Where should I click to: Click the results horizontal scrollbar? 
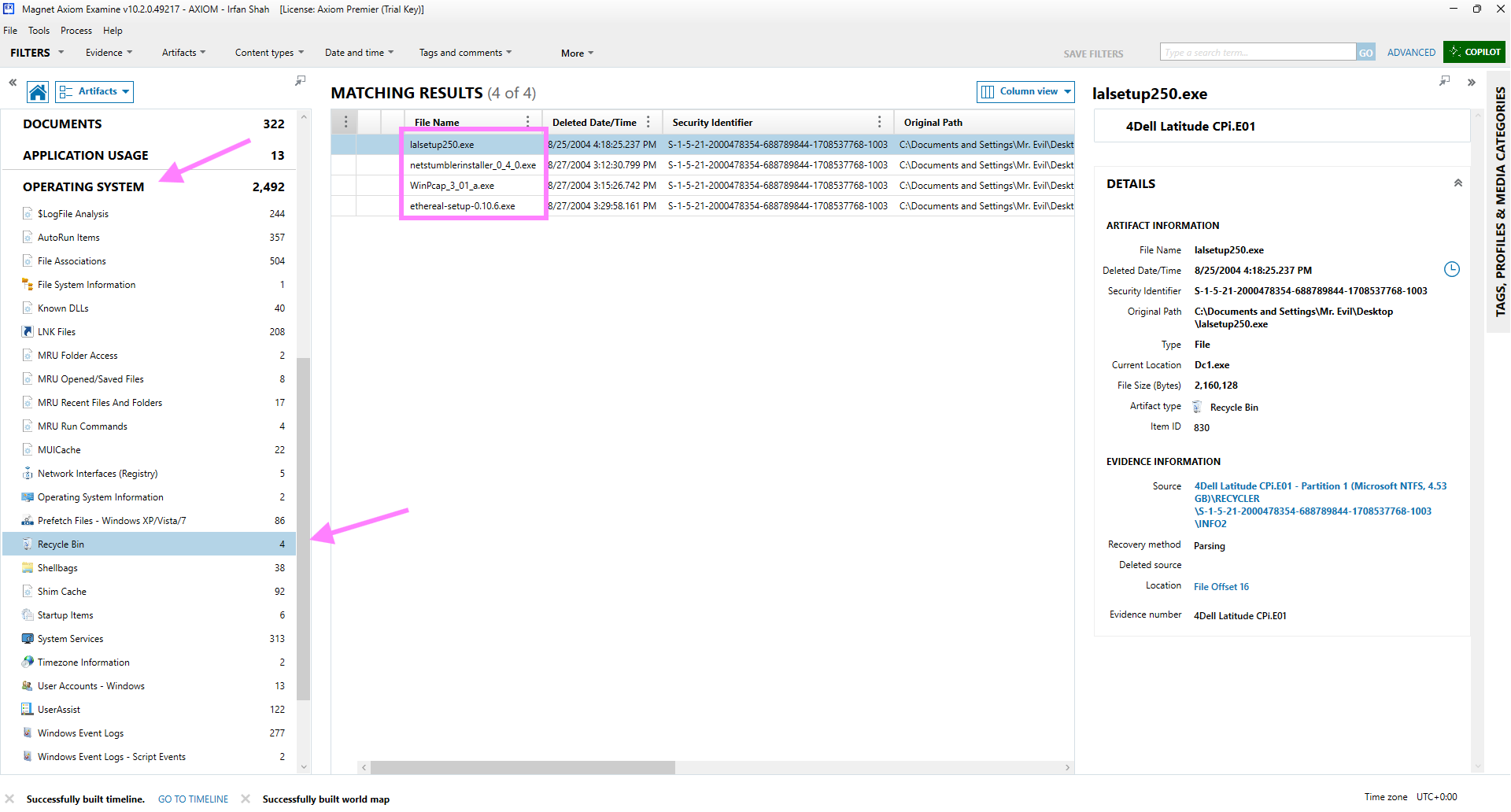523,768
